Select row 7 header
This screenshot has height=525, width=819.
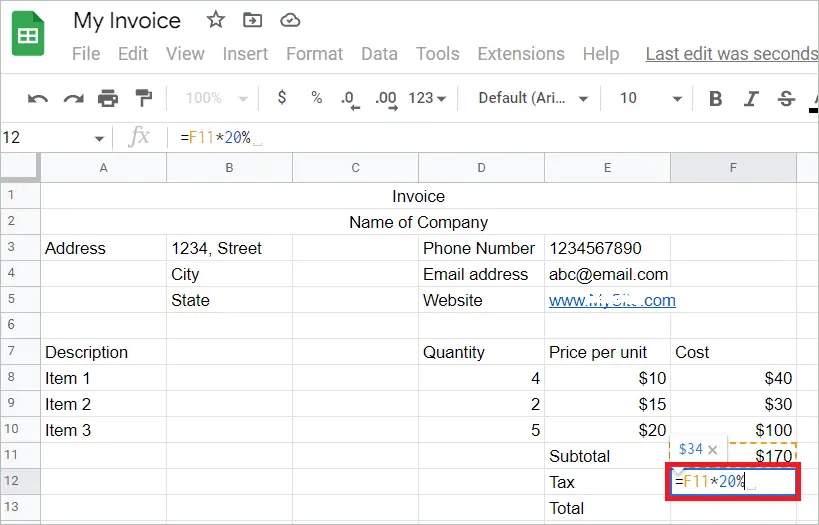(x=20, y=352)
